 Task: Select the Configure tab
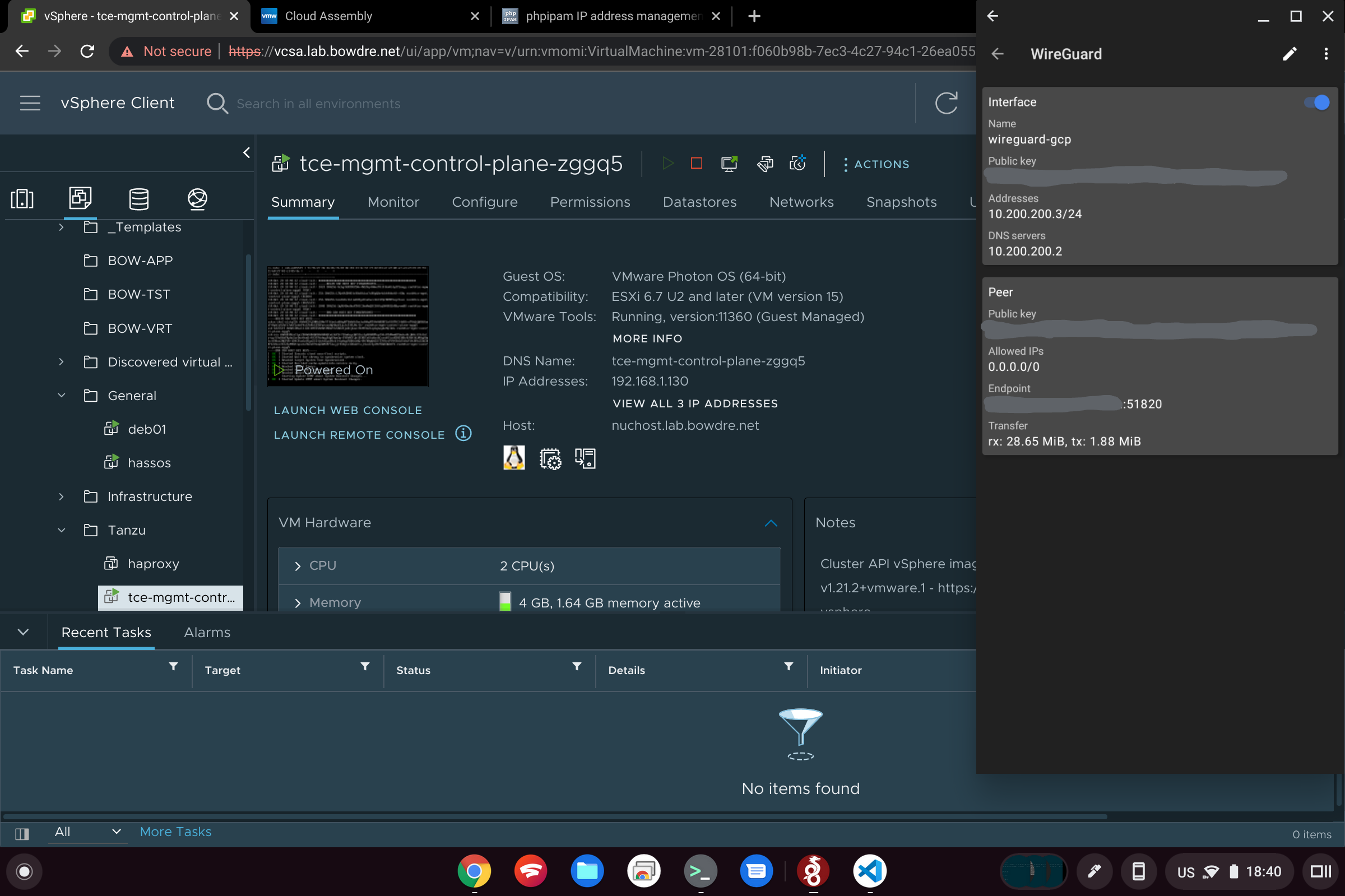tap(485, 201)
